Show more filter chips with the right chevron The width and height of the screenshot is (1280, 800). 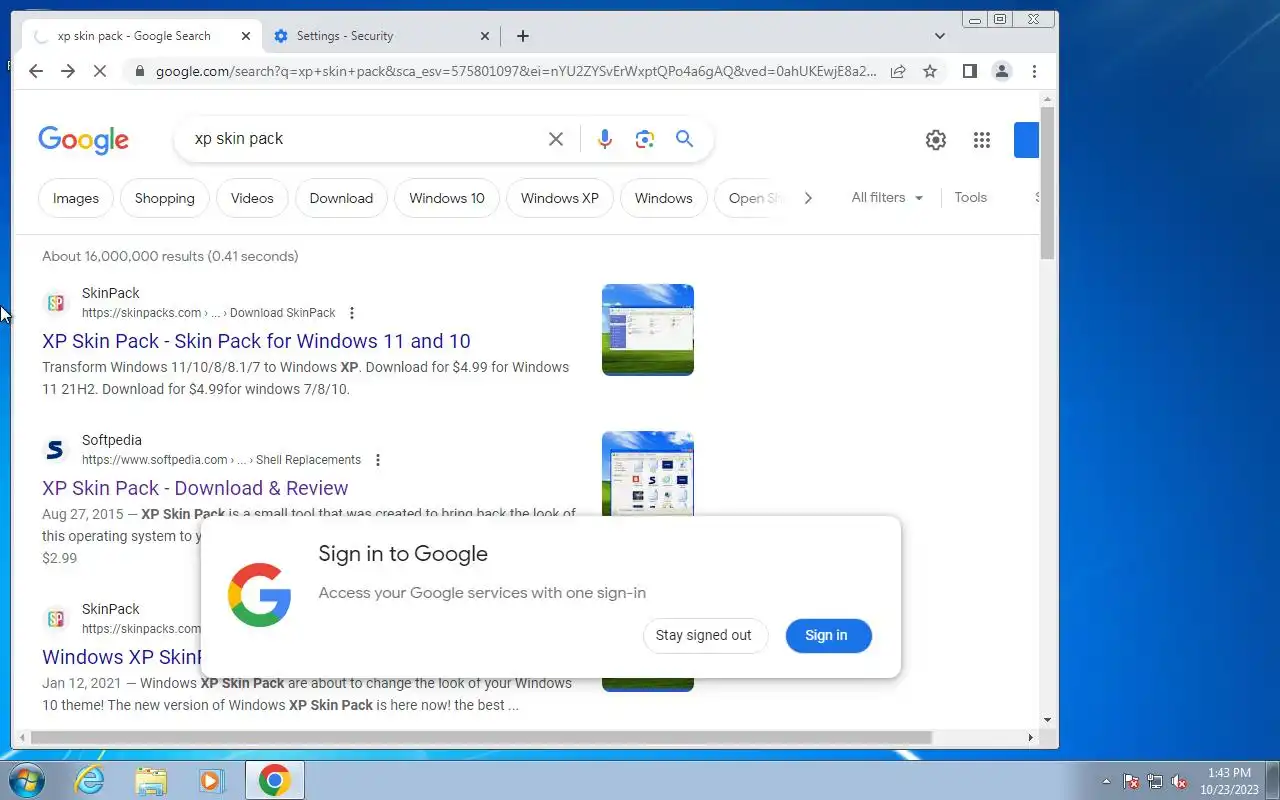[x=808, y=198]
